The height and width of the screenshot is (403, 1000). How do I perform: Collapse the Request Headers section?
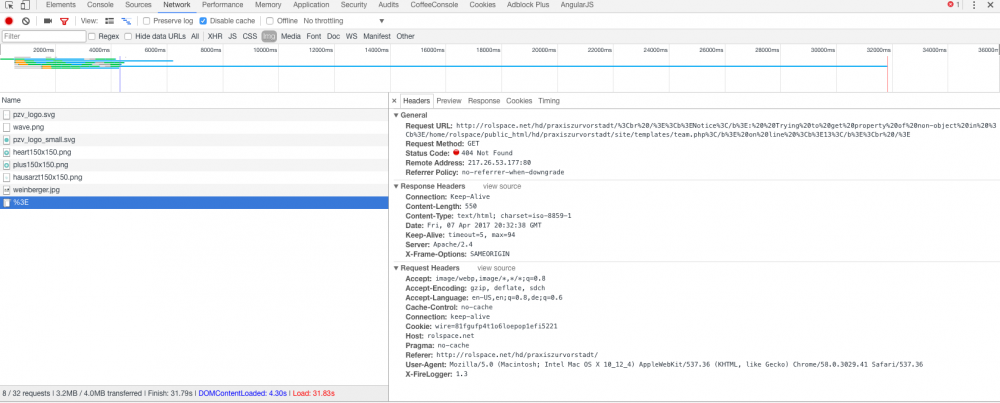click(x=397, y=268)
